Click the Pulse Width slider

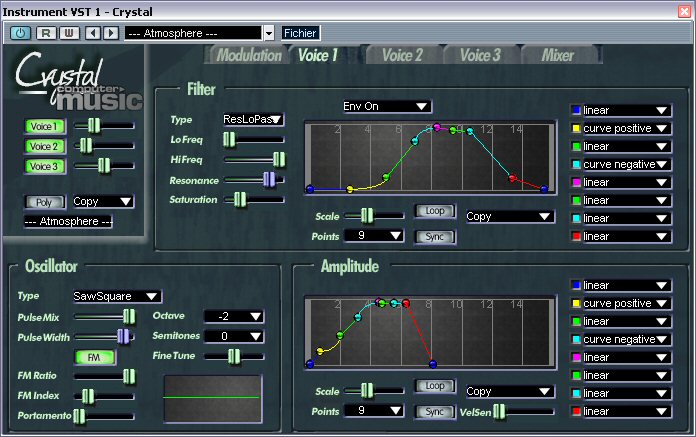pyautogui.click(x=104, y=337)
